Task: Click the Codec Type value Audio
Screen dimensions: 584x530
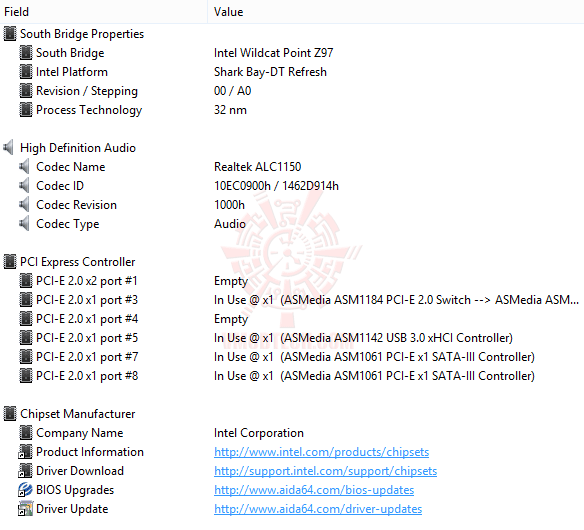Action: (230, 224)
